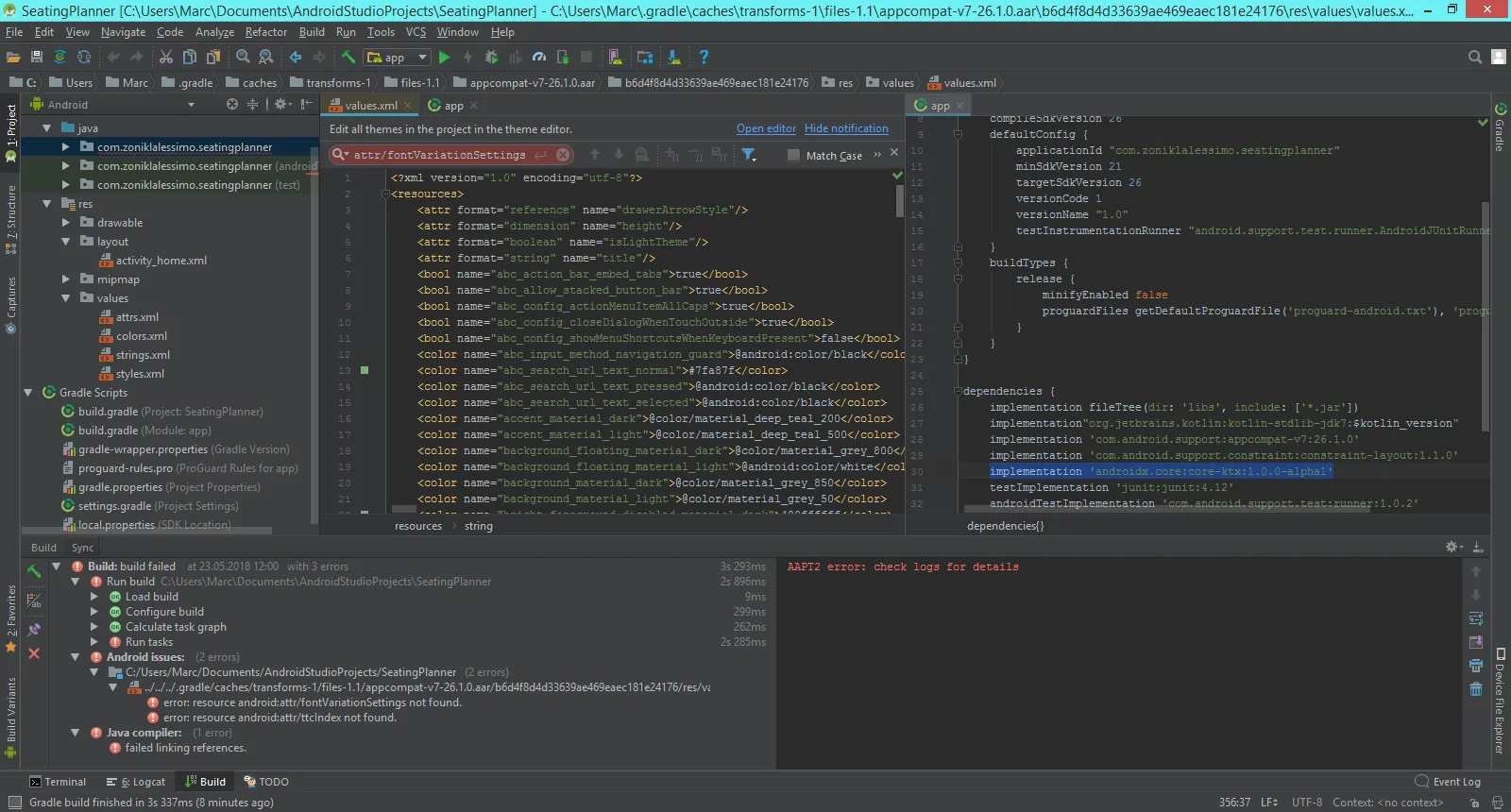Open the Refactor menu

click(265, 32)
